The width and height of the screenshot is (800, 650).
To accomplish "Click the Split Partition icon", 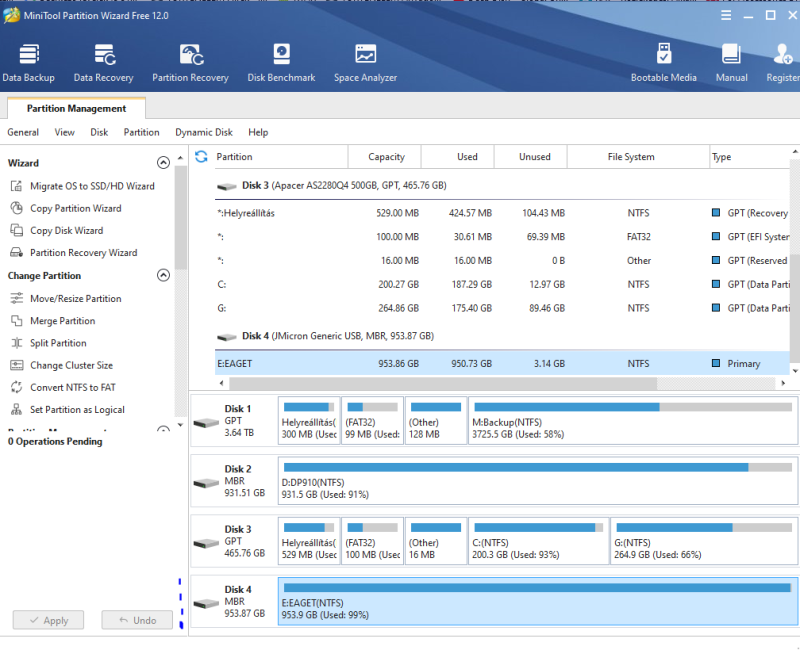I will tap(16, 343).
